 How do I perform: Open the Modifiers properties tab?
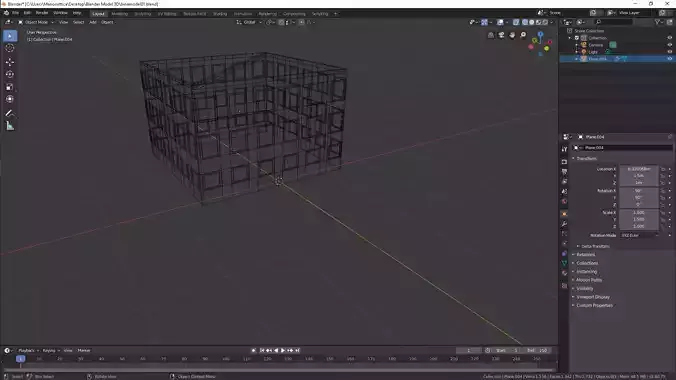click(564, 224)
